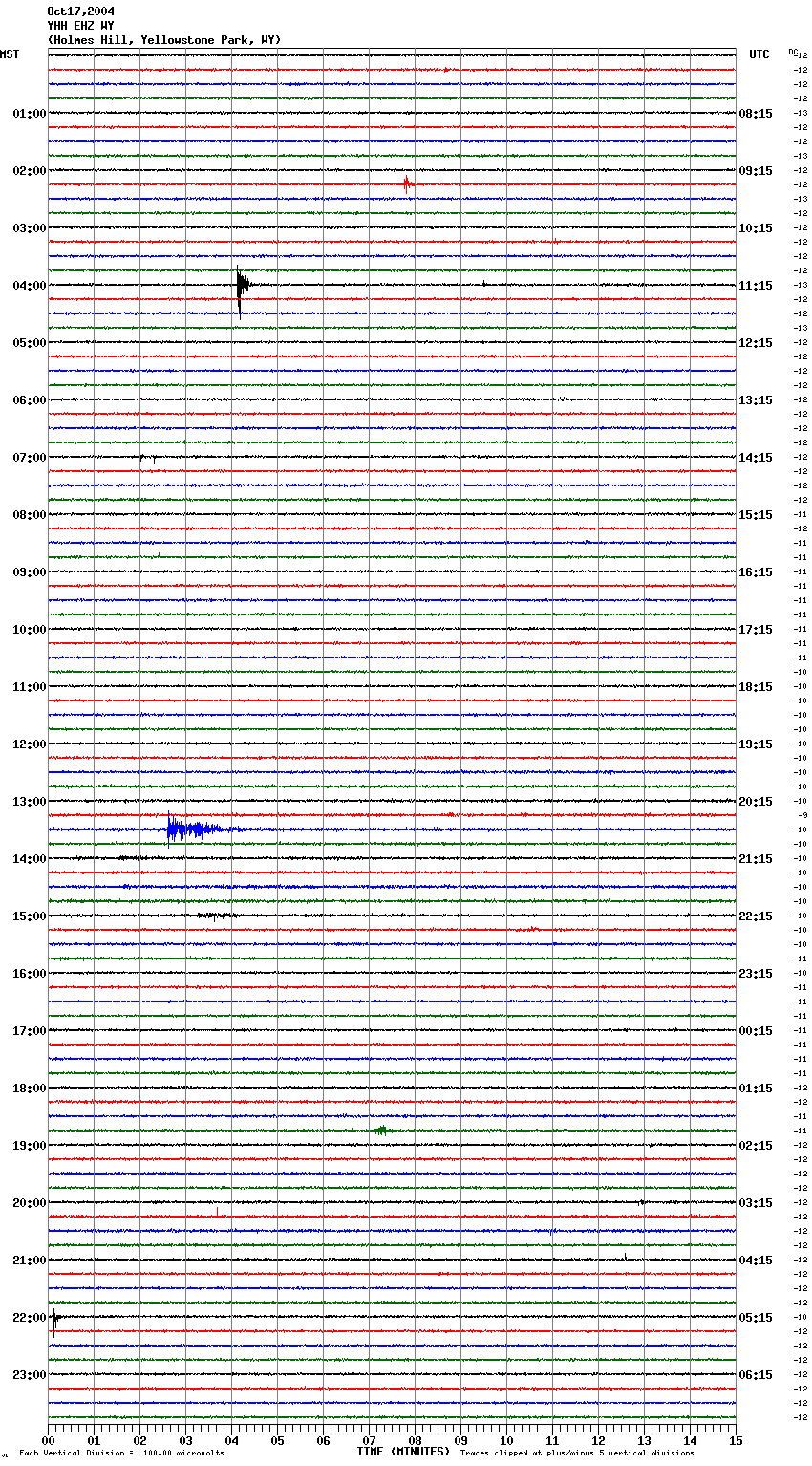Click the "11:00" MST time label
This screenshot has height=1466, width=812.
pyautogui.click(x=30, y=687)
